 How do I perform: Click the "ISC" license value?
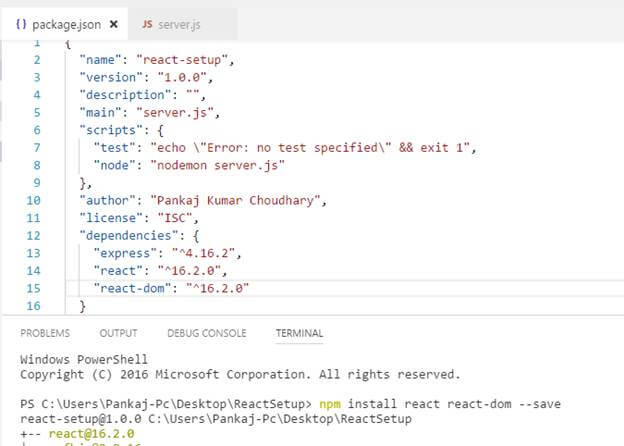click(x=175, y=218)
